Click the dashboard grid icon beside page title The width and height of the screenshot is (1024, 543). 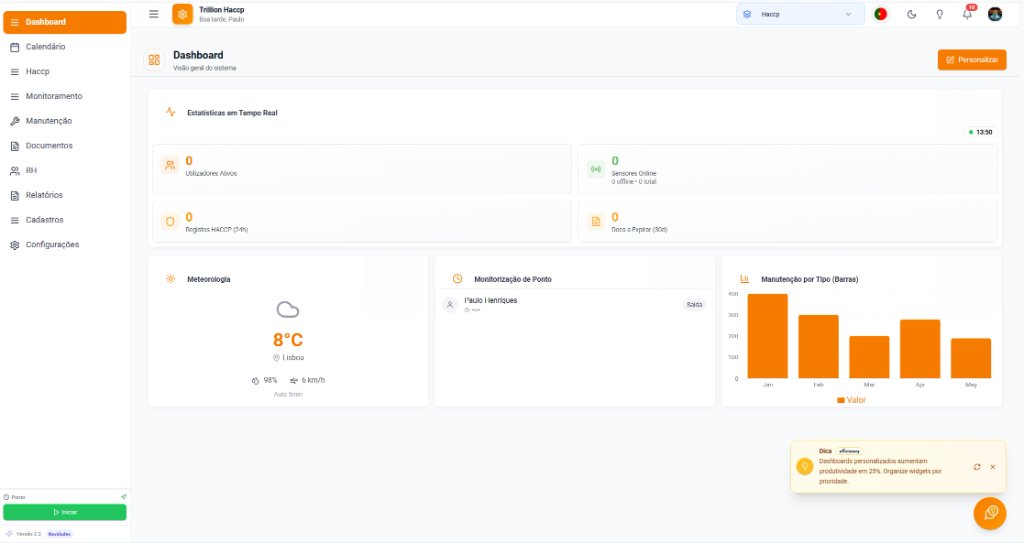coord(154,60)
